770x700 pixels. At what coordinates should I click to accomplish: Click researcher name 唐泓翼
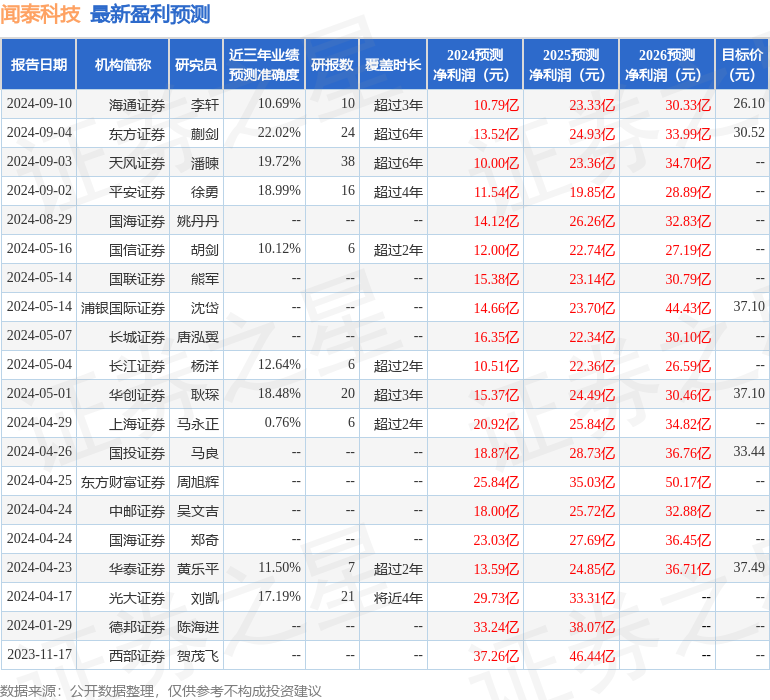pyautogui.click(x=198, y=337)
